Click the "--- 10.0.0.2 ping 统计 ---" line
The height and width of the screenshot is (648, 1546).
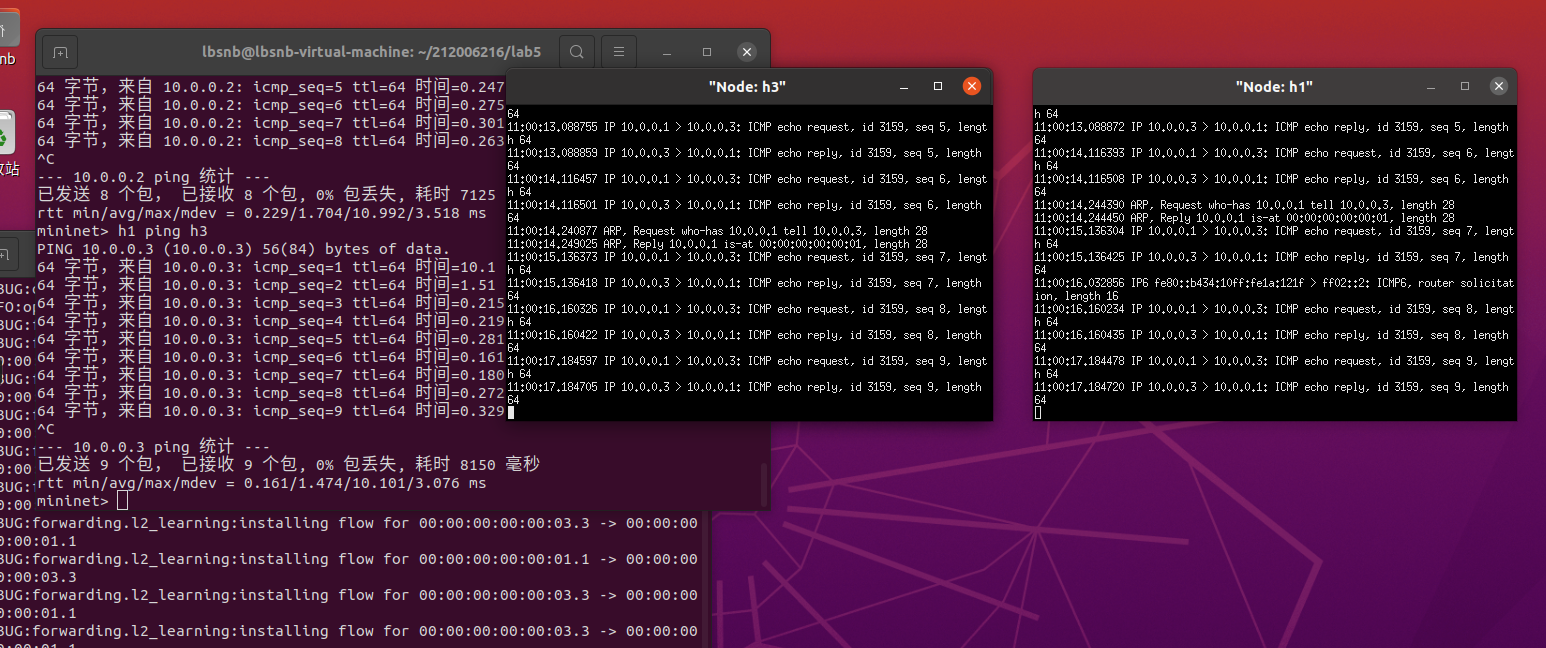(153, 177)
